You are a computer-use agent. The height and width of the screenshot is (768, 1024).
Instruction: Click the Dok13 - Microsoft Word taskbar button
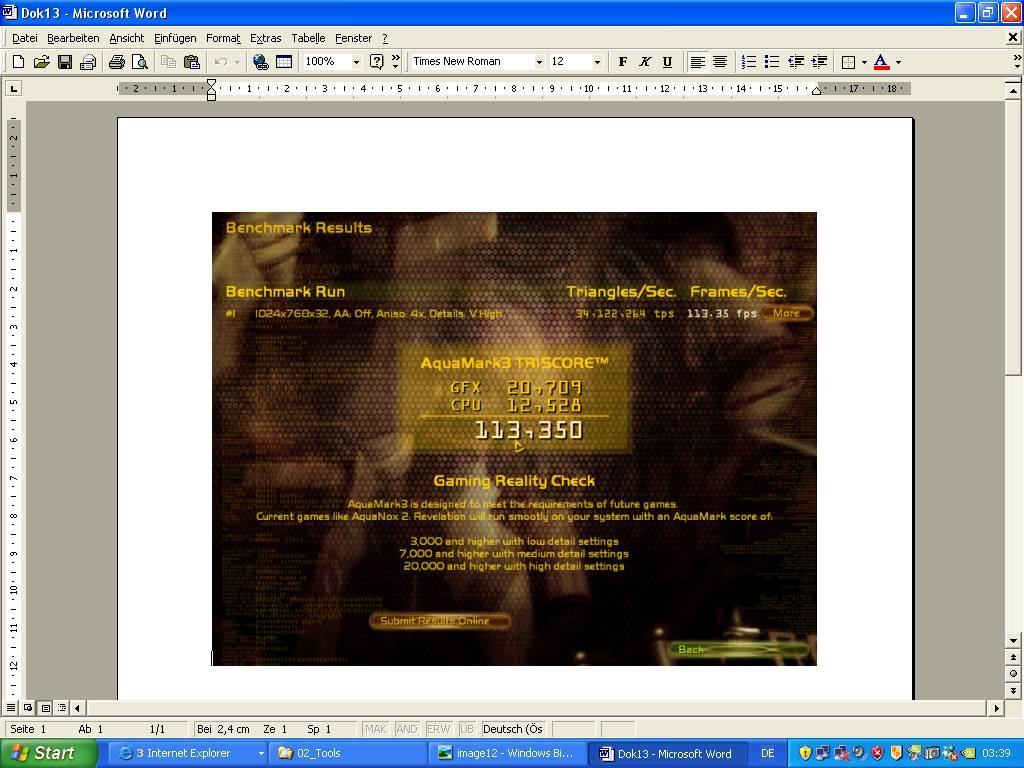[667, 754]
